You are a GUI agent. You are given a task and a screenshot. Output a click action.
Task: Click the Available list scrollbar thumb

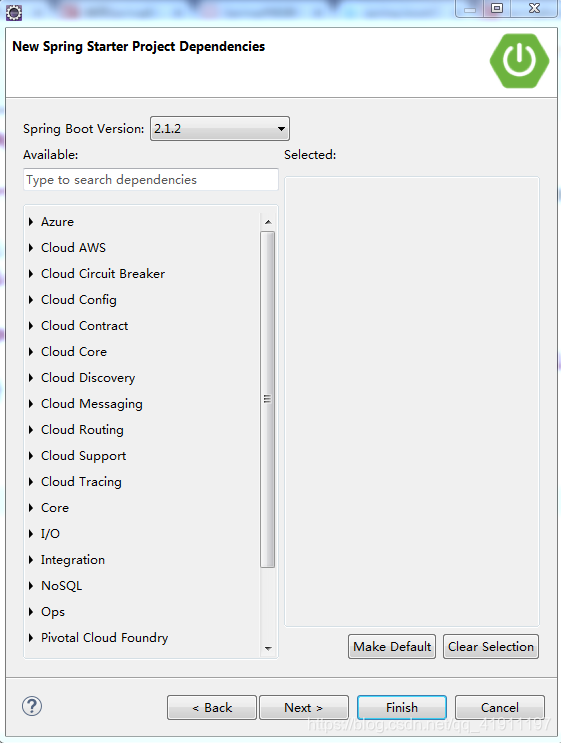268,399
